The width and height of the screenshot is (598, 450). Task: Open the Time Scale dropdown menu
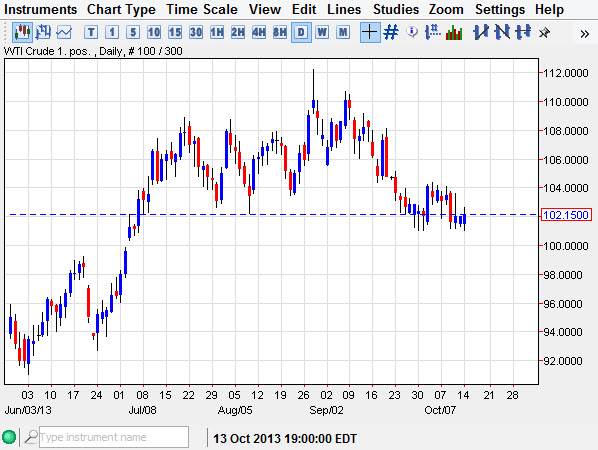(x=202, y=9)
